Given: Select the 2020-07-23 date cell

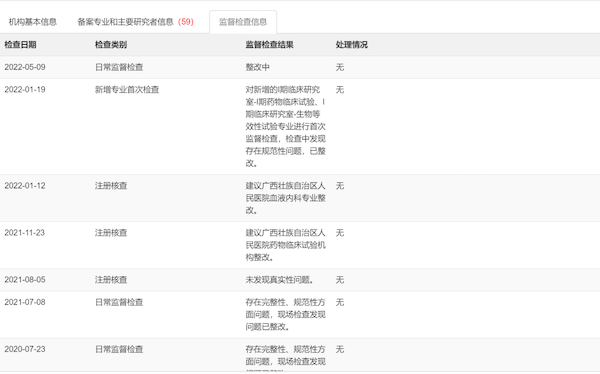Looking at the screenshot, I should 25,350.
